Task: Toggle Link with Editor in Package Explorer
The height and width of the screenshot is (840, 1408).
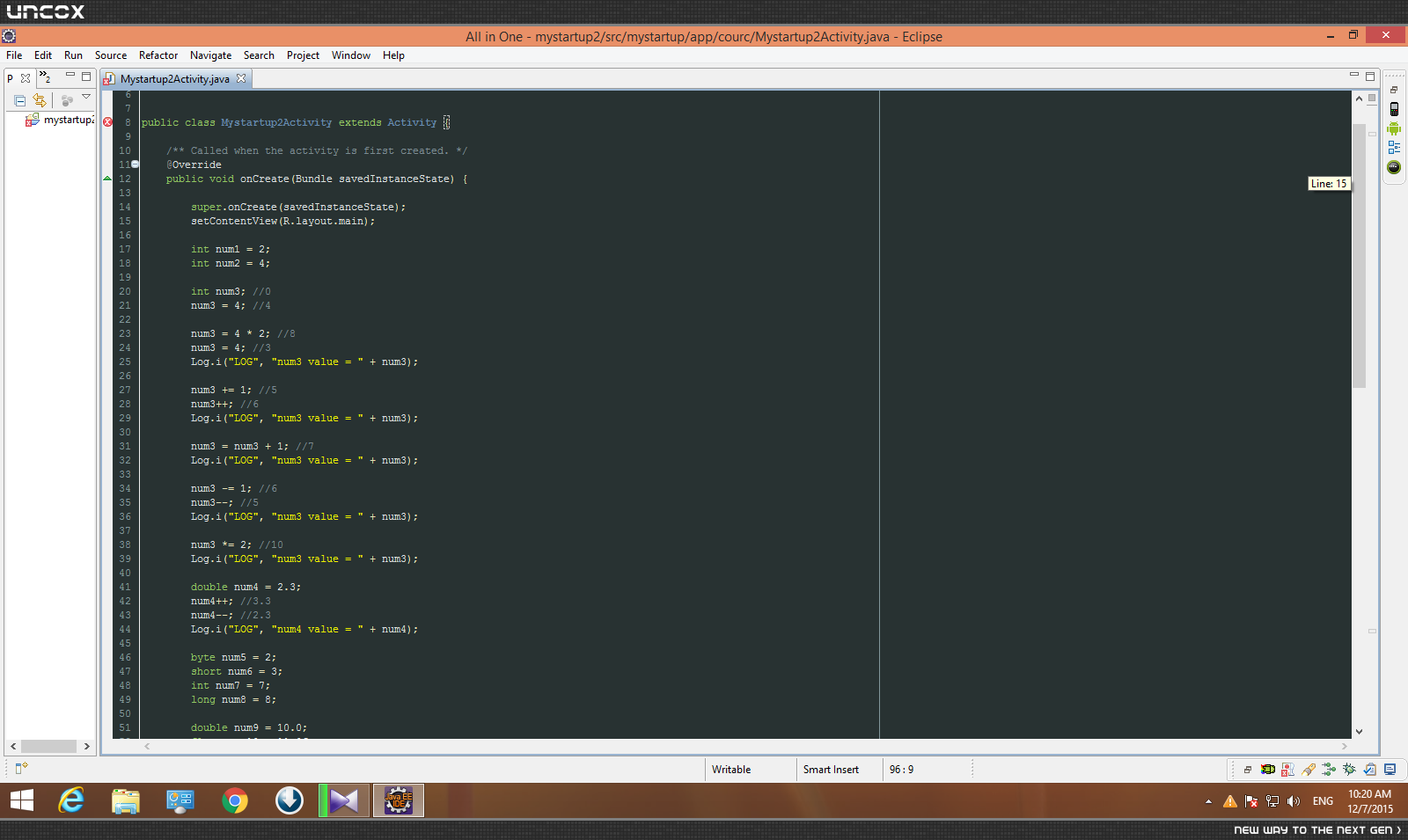Action: point(40,100)
